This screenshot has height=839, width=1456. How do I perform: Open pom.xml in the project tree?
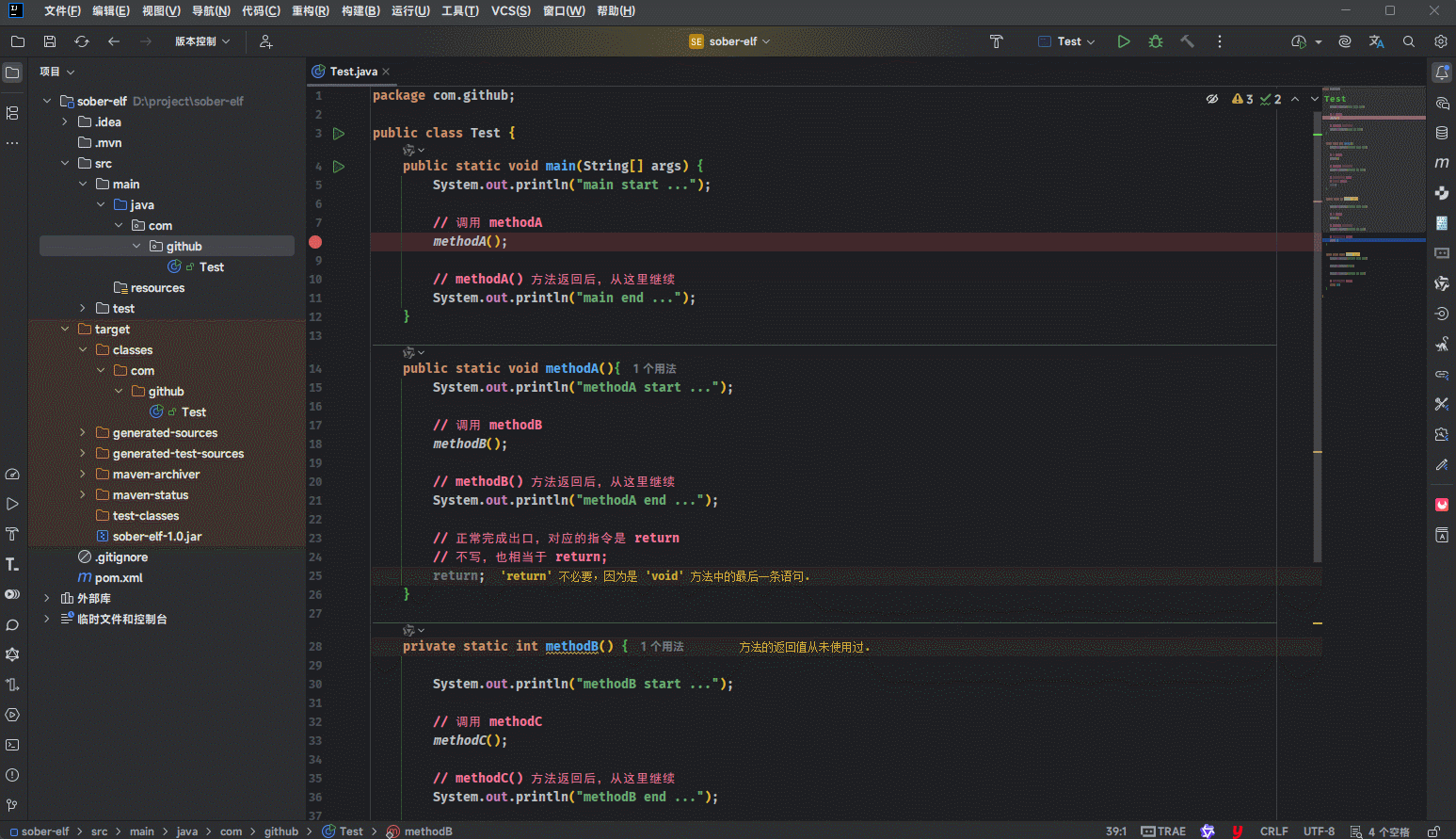tap(119, 578)
